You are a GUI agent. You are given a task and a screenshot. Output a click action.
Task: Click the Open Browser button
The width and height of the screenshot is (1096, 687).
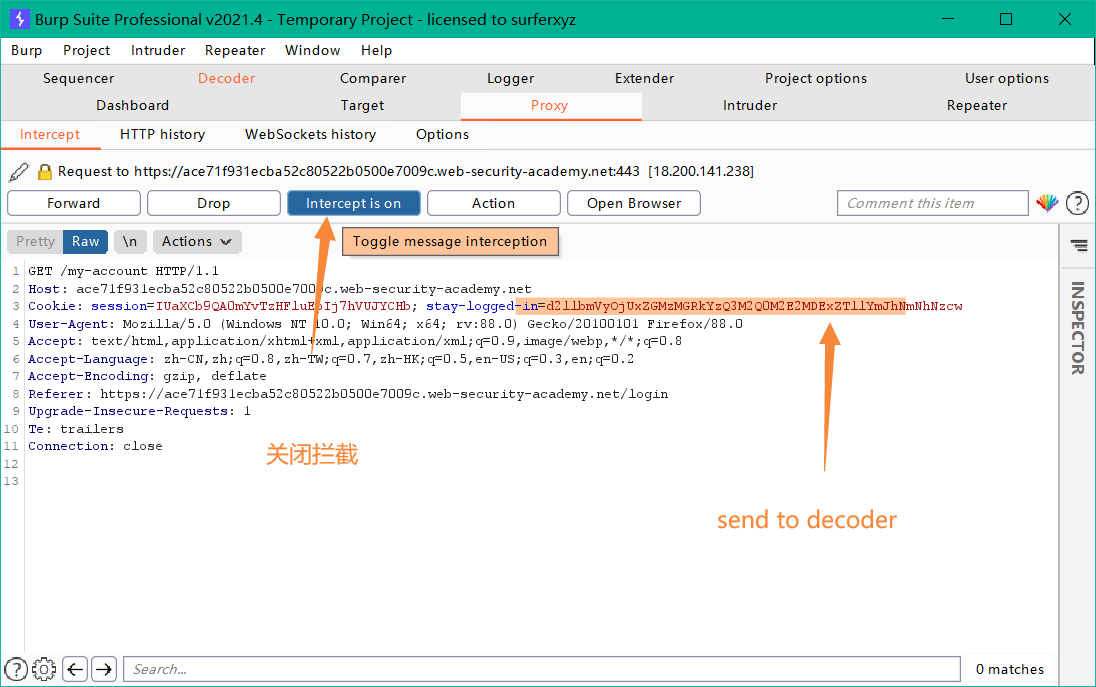(x=634, y=203)
